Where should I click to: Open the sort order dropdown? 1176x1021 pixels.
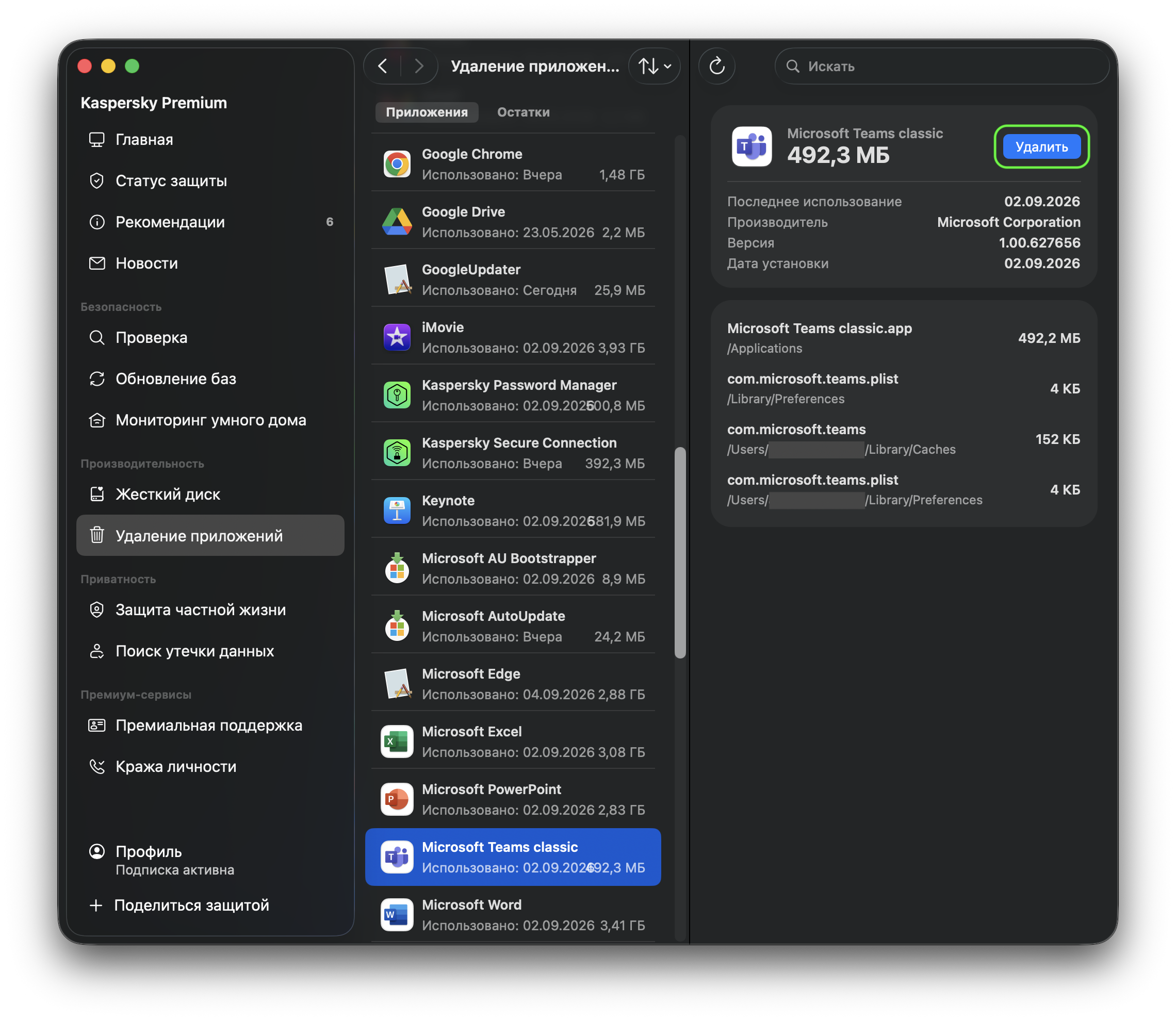pyautogui.click(x=654, y=67)
